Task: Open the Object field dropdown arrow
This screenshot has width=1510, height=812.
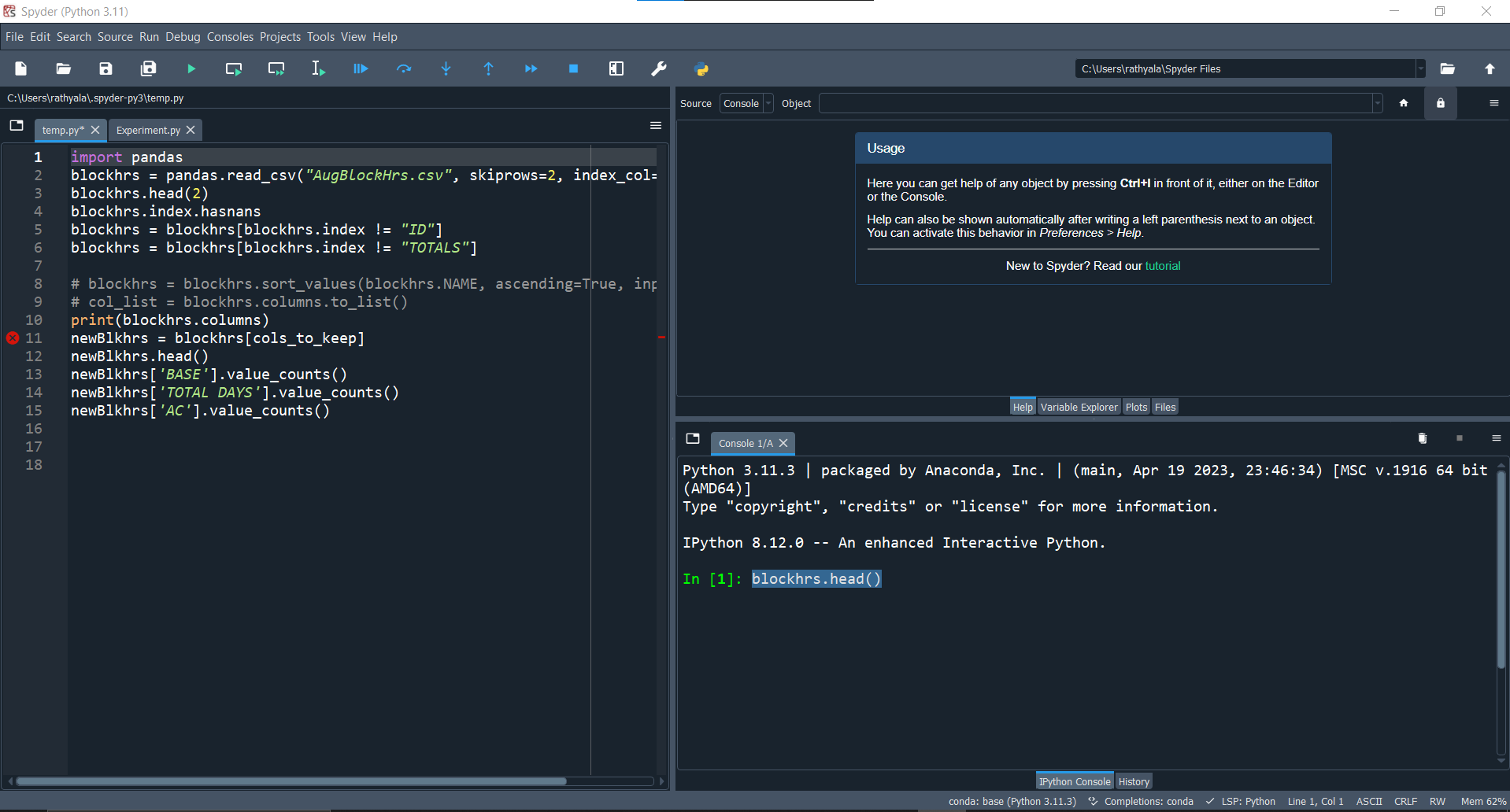Action: [1375, 103]
